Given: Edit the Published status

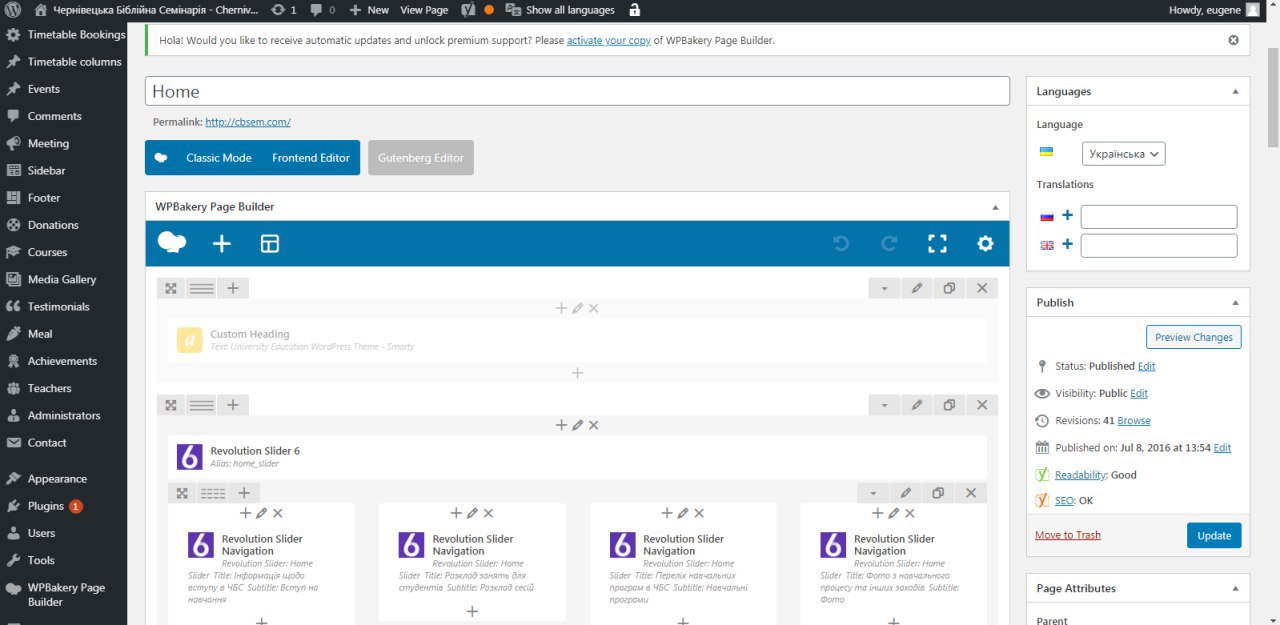Looking at the screenshot, I should click(1146, 367).
